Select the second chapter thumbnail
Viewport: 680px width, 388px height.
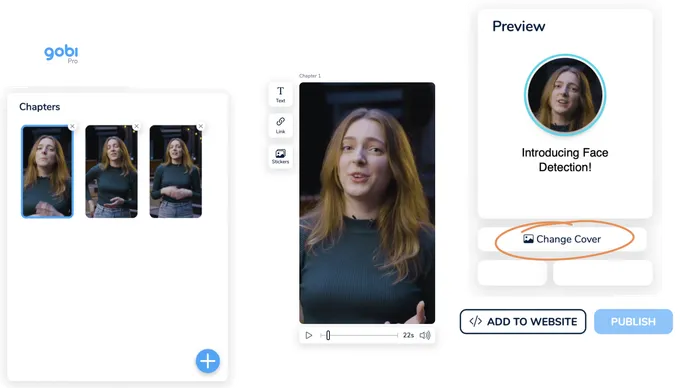[x=111, y=172]
